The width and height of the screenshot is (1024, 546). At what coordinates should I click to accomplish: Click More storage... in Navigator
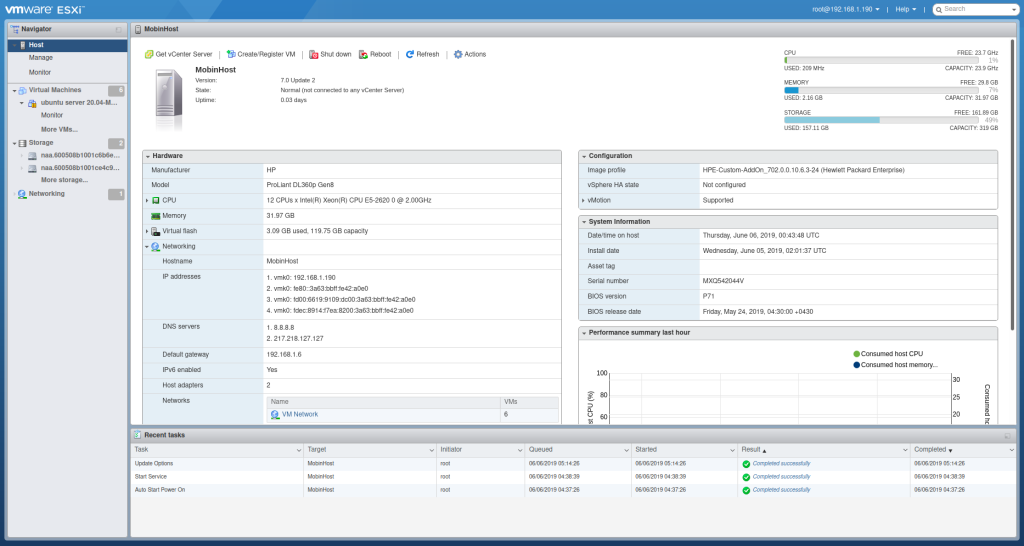(64, 180)
